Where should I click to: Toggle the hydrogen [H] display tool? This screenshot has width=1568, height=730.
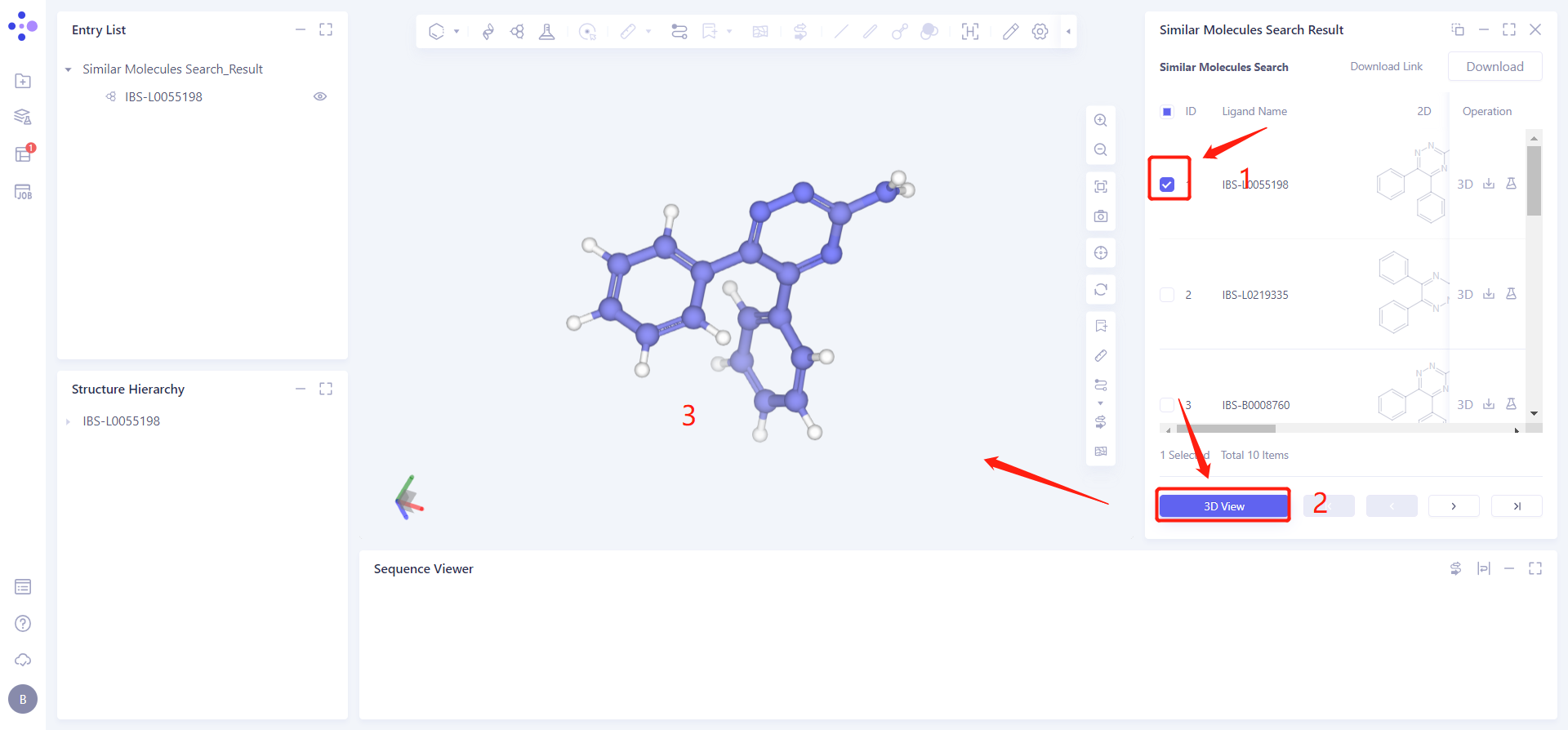tap(970, 31)
